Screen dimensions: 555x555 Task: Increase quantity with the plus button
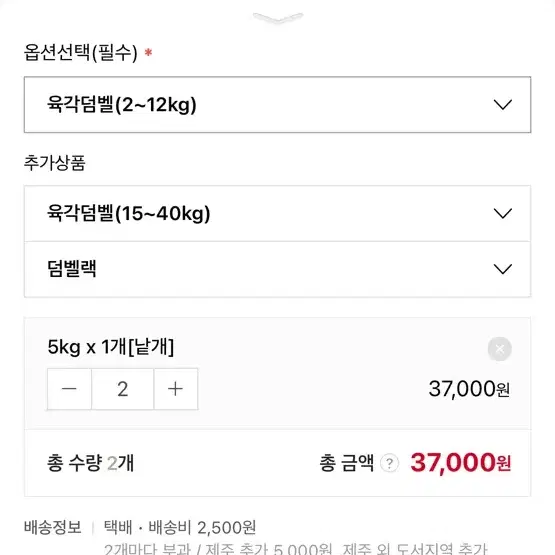click(176, 389)
